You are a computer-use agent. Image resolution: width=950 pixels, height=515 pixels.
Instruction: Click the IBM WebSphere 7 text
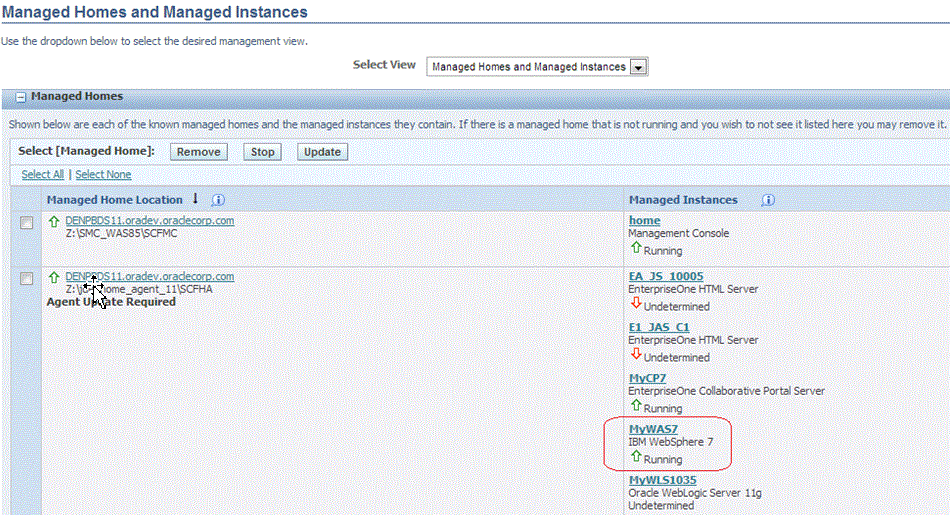coord(671,442)
